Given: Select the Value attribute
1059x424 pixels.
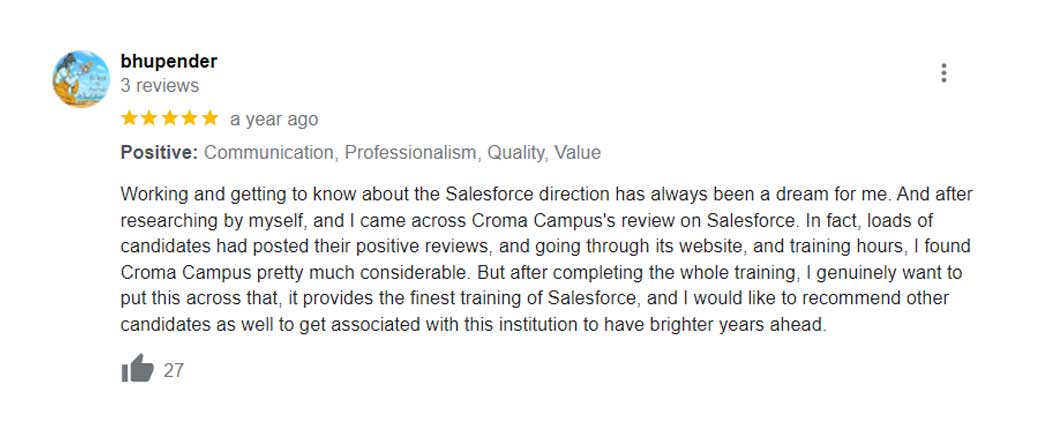Looking at the screenshot, I should (x=578, y=153).
